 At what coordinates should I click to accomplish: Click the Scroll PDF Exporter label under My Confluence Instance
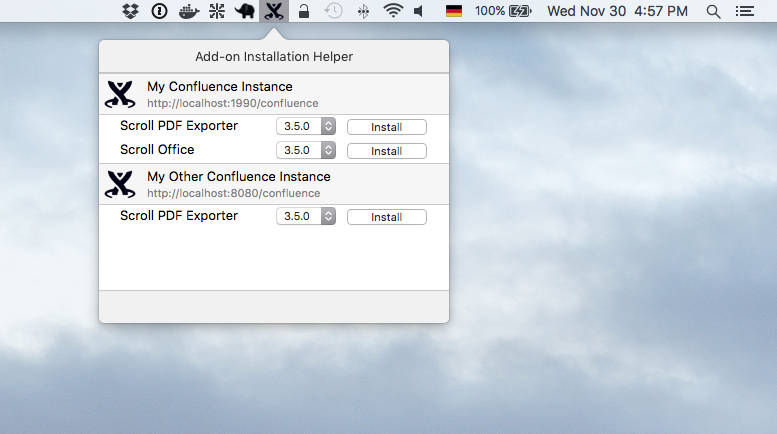(179, 126)
